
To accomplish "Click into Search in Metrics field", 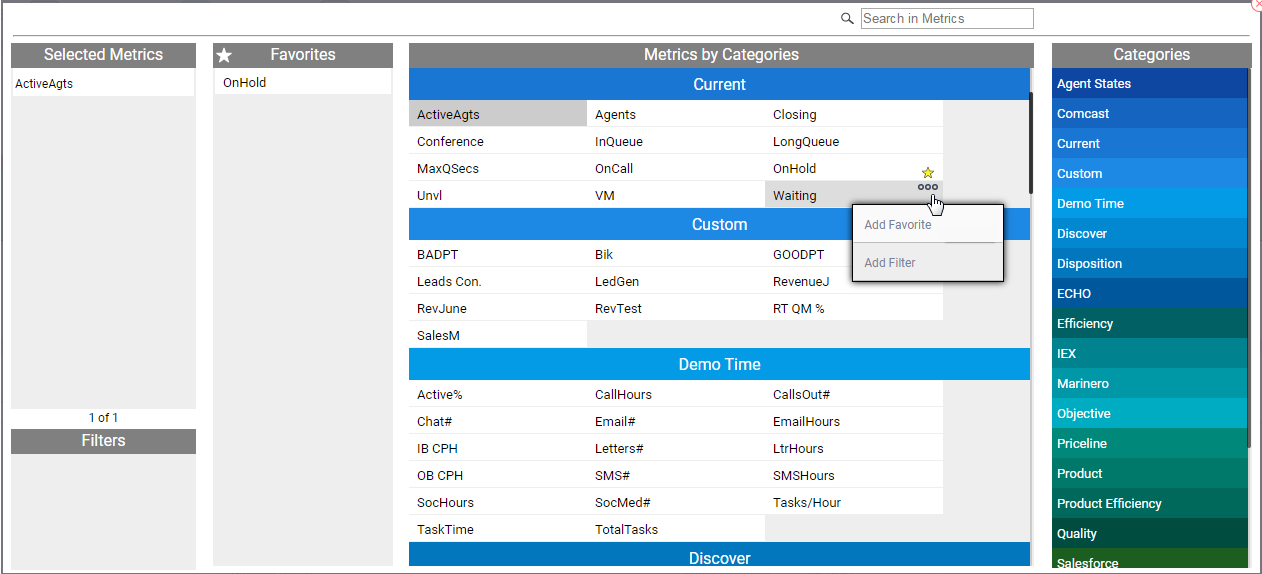I will pyautogui.click(x=947, y=18).
